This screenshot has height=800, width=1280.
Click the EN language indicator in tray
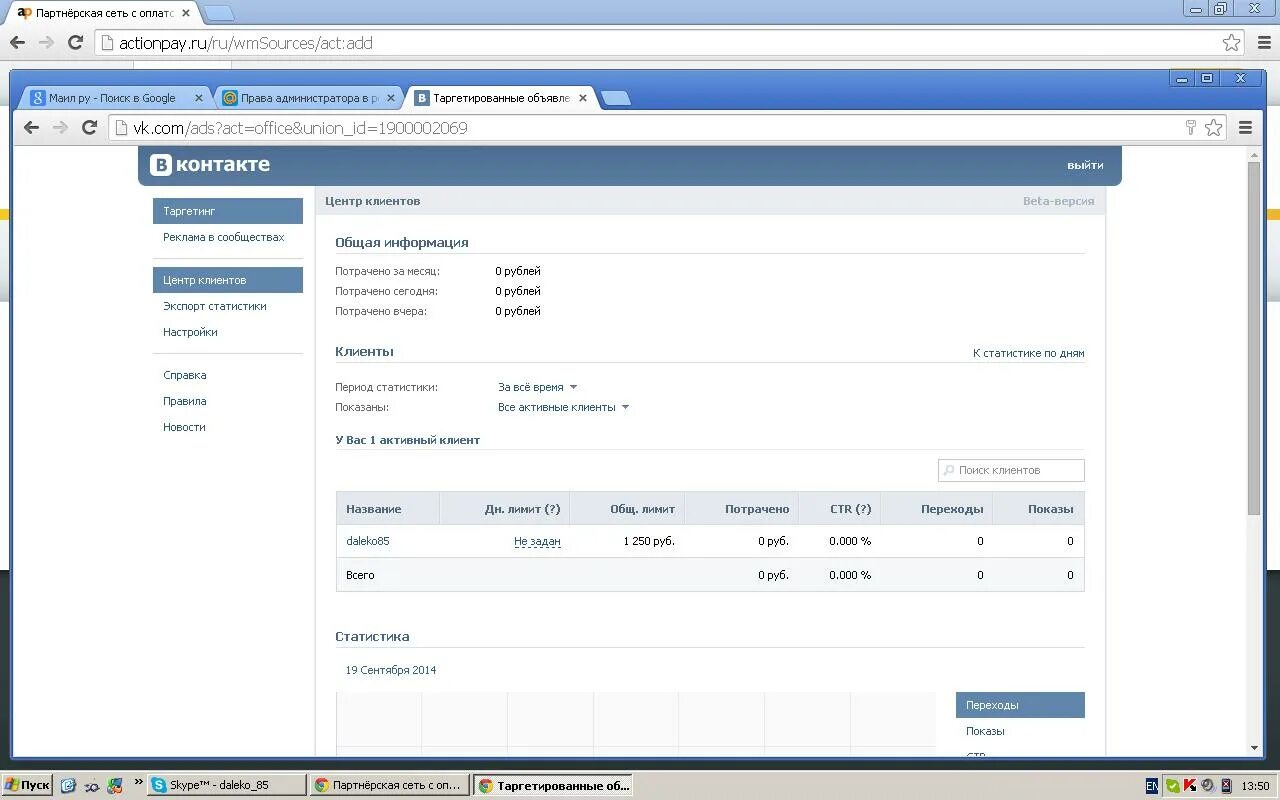1152,786
